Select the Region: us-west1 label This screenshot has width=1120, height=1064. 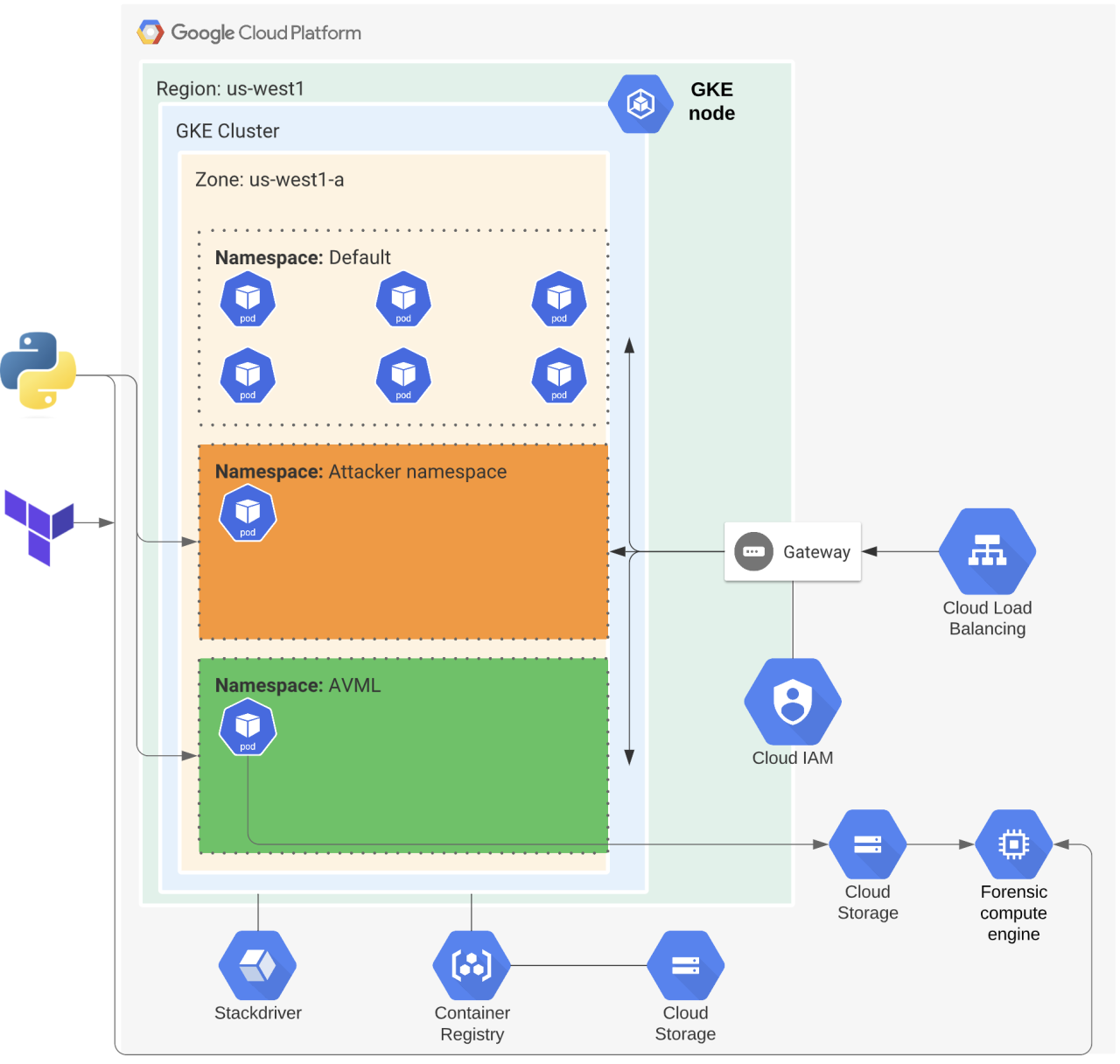[229, 88]
